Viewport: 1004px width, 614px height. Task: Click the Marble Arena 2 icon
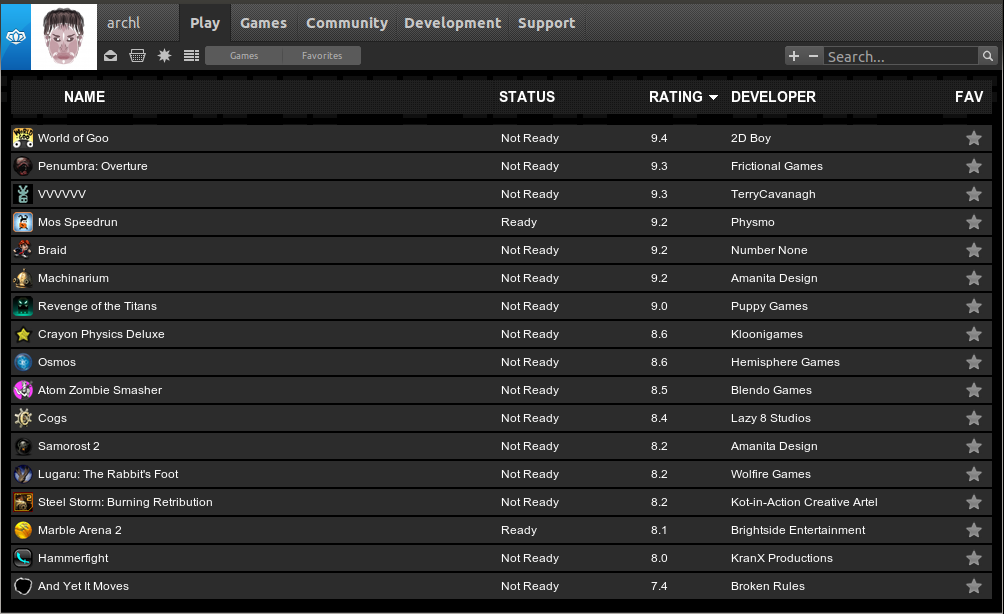[23, 530]
